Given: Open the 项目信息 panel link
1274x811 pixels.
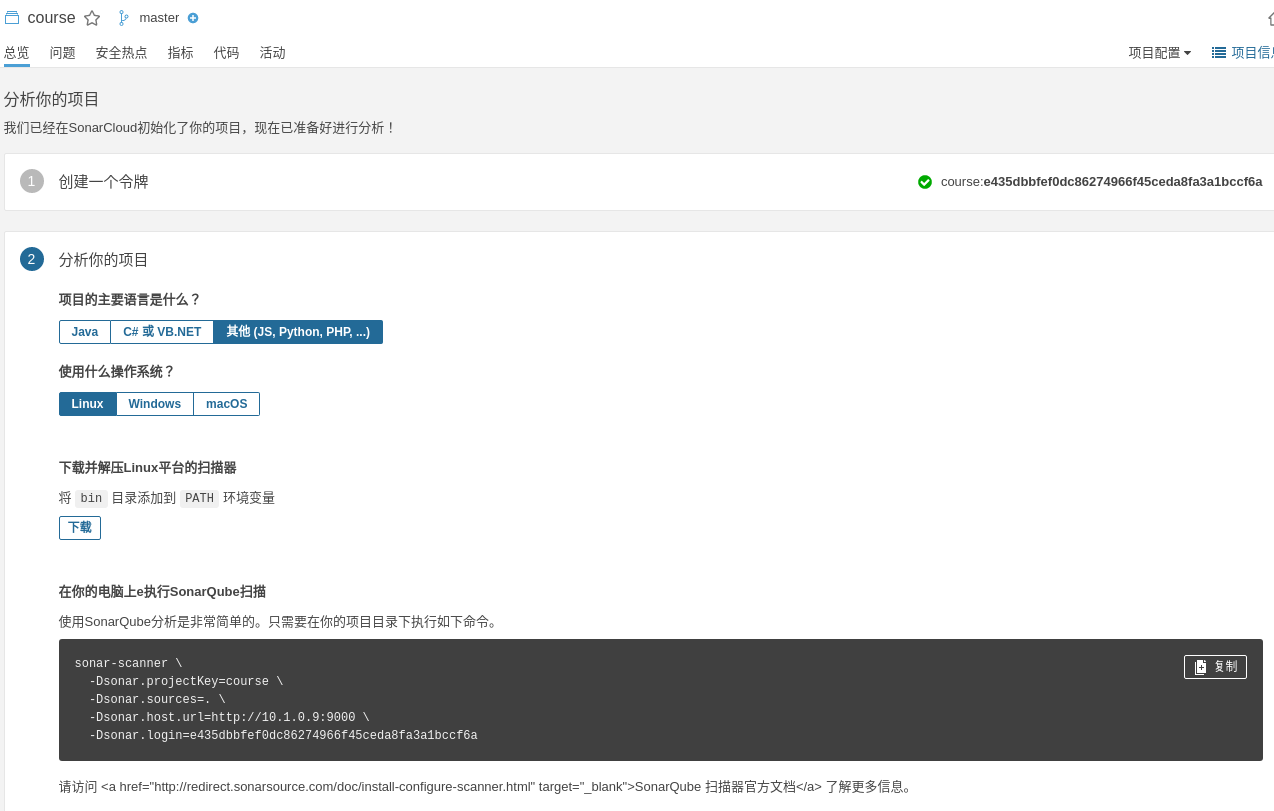Looking at the screenshot, I should click(1242, 53).
